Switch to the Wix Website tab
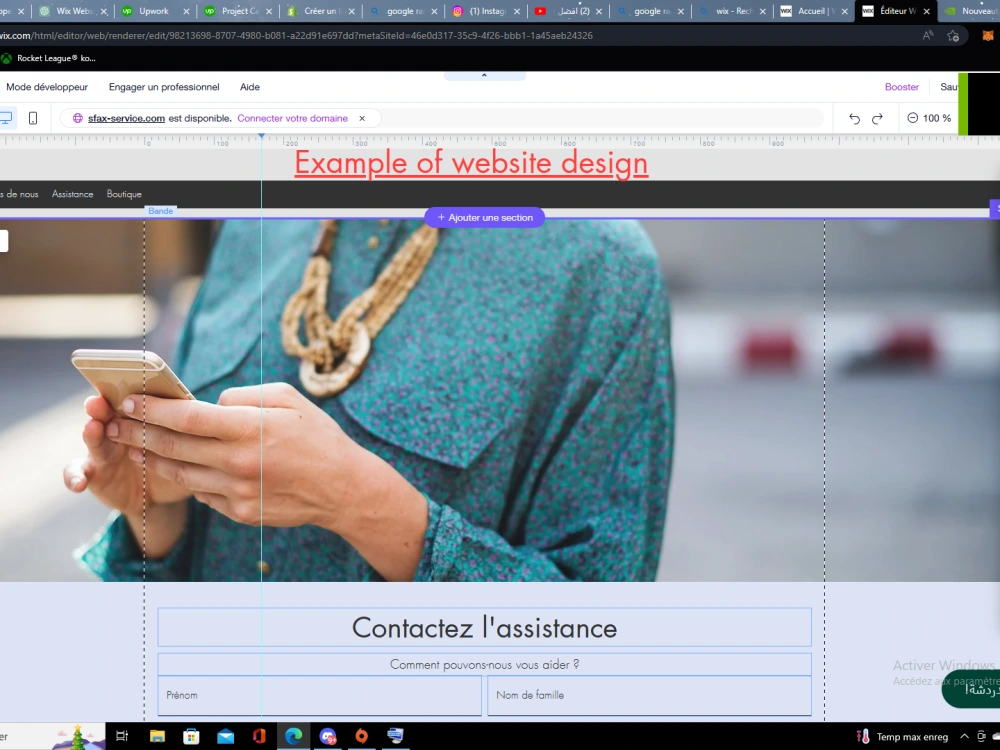Viewport: 1000px width, 750px height. click(73, 11)
